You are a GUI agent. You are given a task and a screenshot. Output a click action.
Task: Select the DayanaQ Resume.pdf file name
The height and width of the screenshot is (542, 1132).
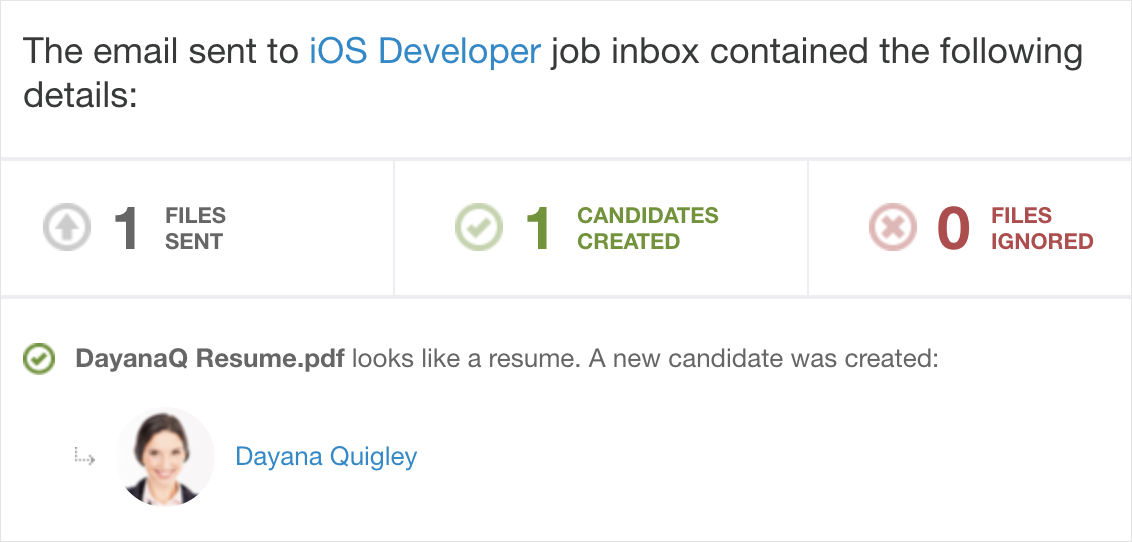tap(210, 359)
